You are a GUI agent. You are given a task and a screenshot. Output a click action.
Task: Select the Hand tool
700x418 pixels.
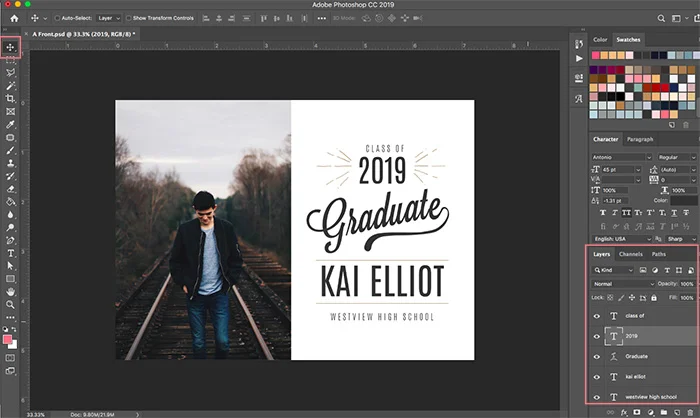[10, 292]
